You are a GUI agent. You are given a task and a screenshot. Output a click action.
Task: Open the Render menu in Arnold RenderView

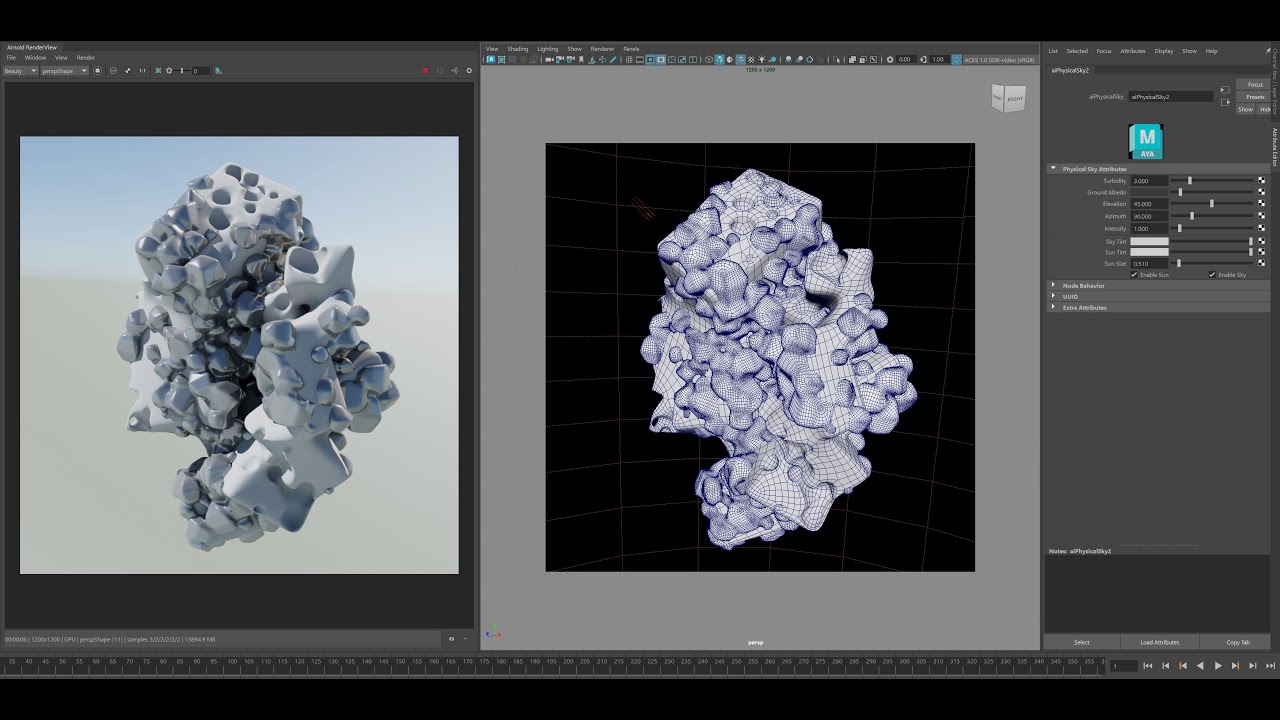pos(86,58)
